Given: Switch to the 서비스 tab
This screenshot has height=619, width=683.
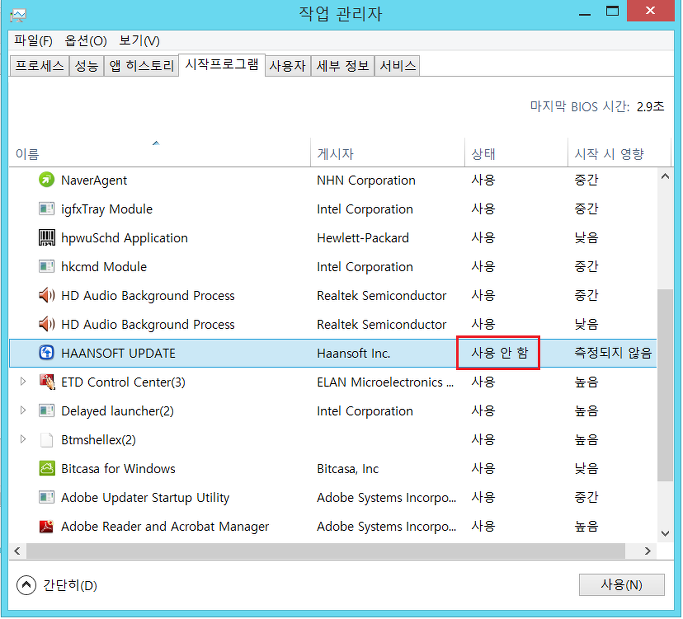Looking at the screenshot, I should coord(397,66).
